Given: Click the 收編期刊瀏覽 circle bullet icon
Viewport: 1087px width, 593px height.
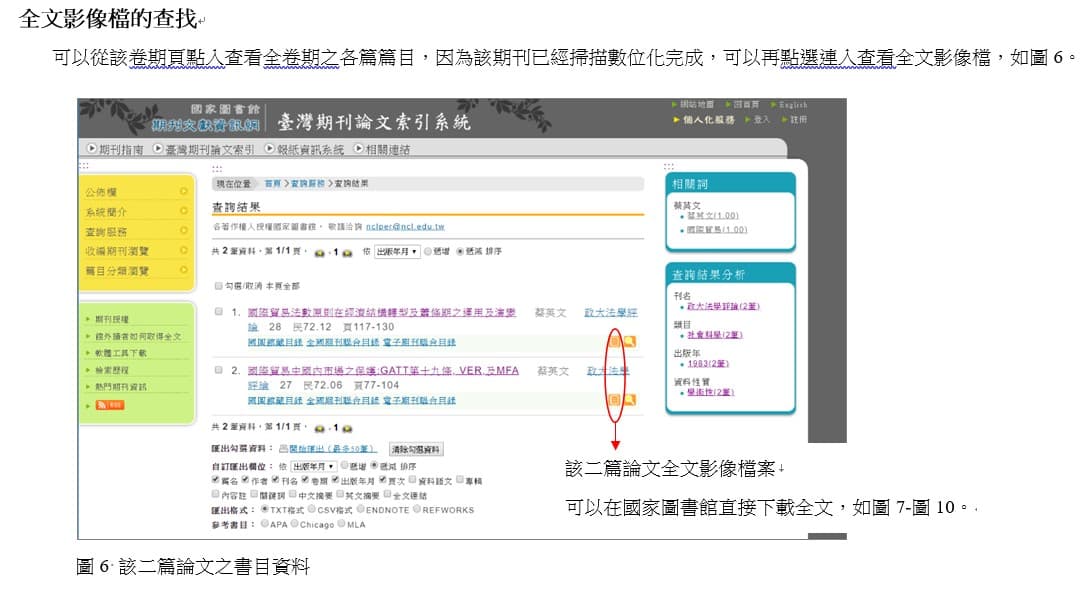Looking at the screenshot, I should coord(184,250).
